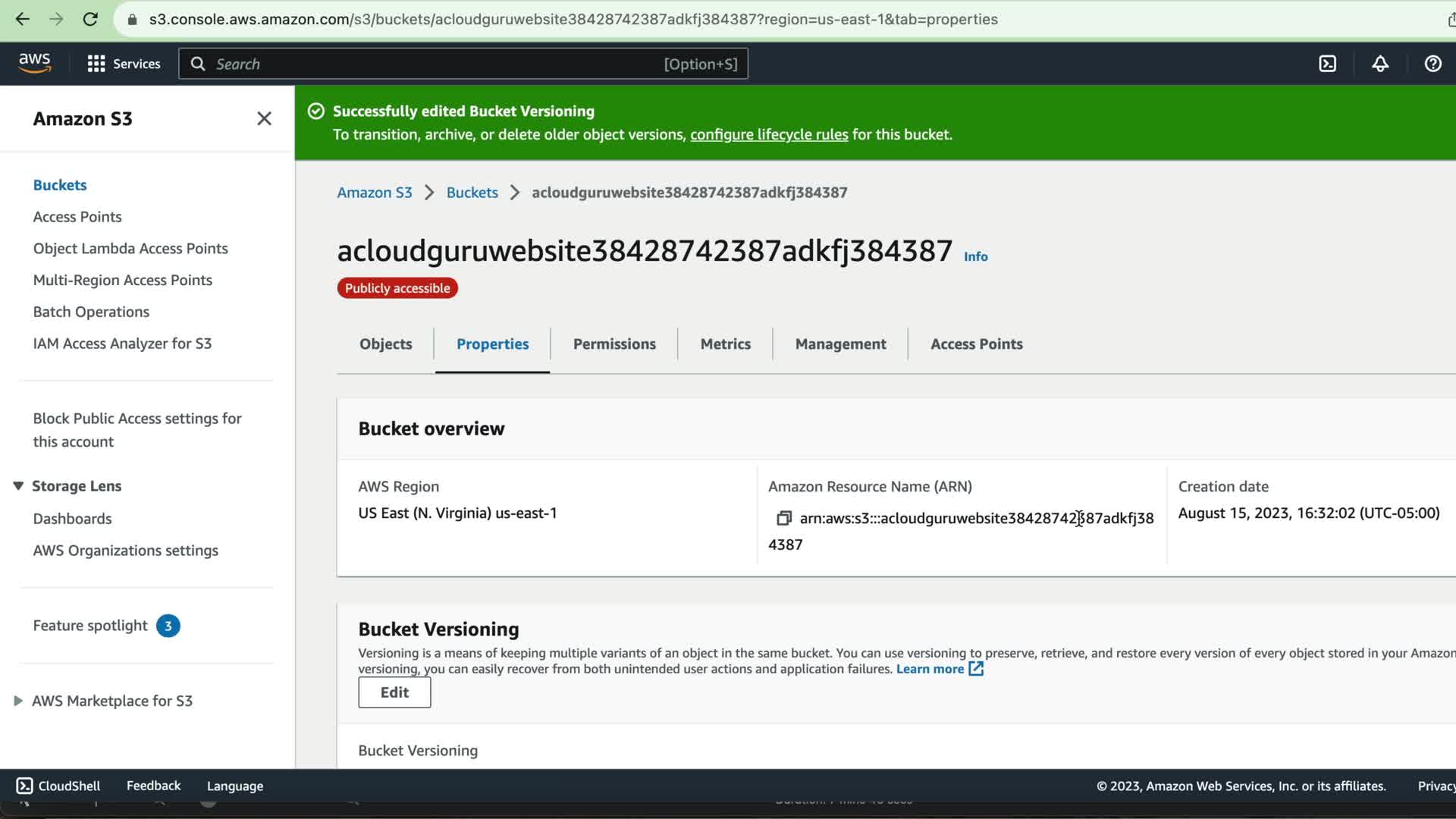Viewport: 1456px width, 819px height.
Task: Click the Buckets breadcrumb link
Action: (x=472, y=193)
